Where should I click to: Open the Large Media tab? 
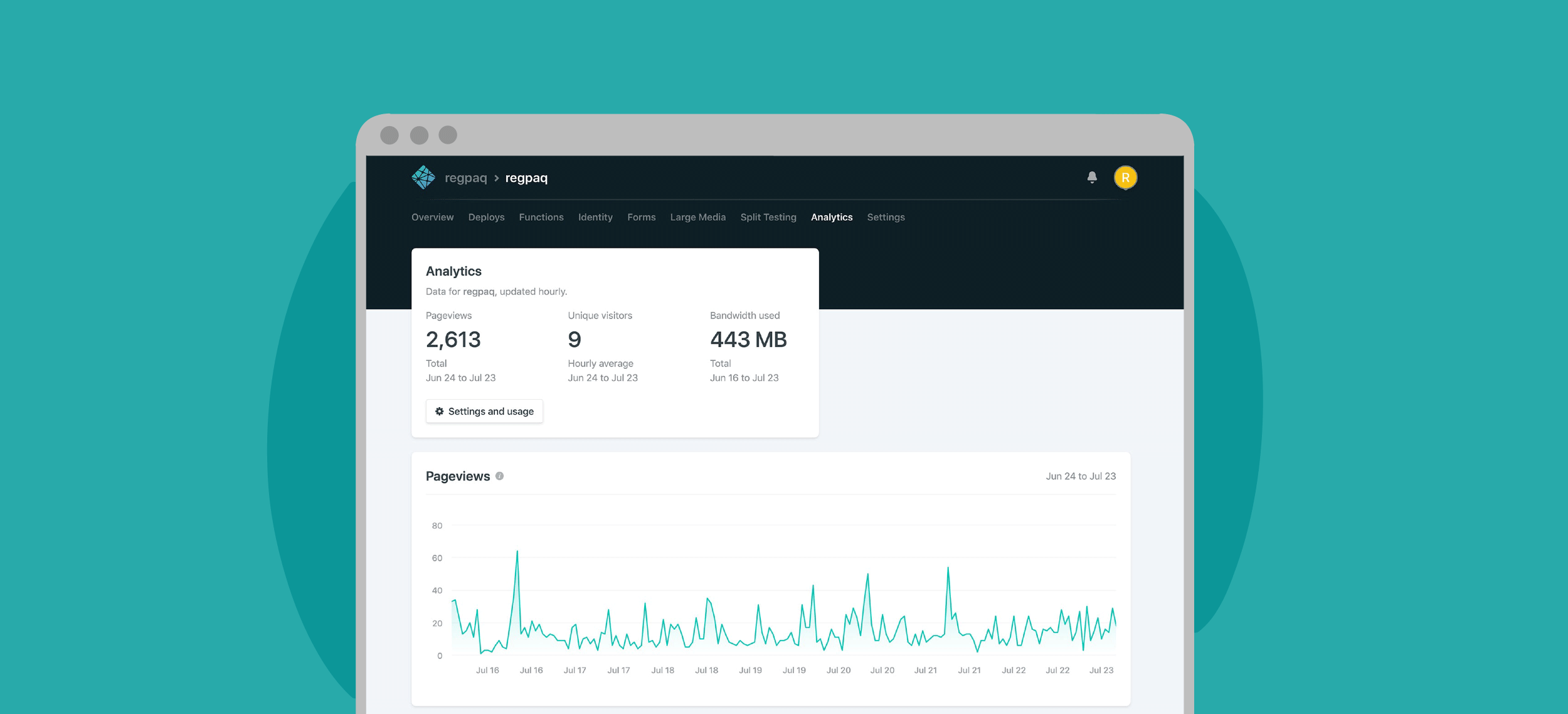pyautogui.click(x=697, y=217)
